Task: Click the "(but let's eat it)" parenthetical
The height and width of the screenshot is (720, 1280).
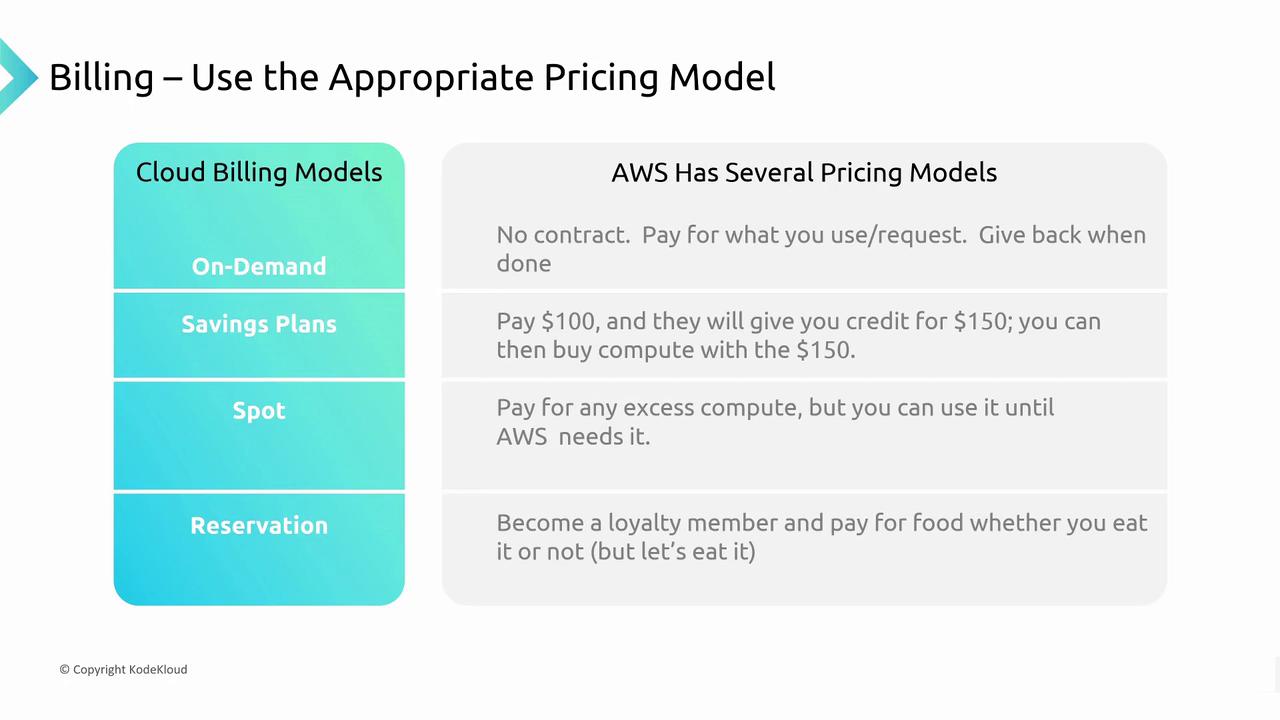Action: coord(673,551)
